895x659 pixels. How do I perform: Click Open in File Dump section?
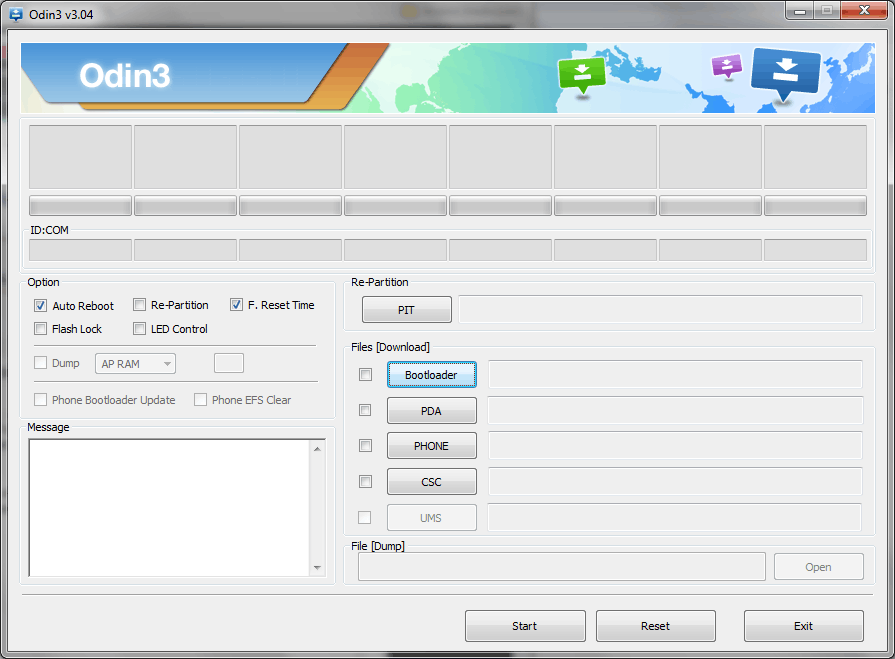(x=819, y=567)
